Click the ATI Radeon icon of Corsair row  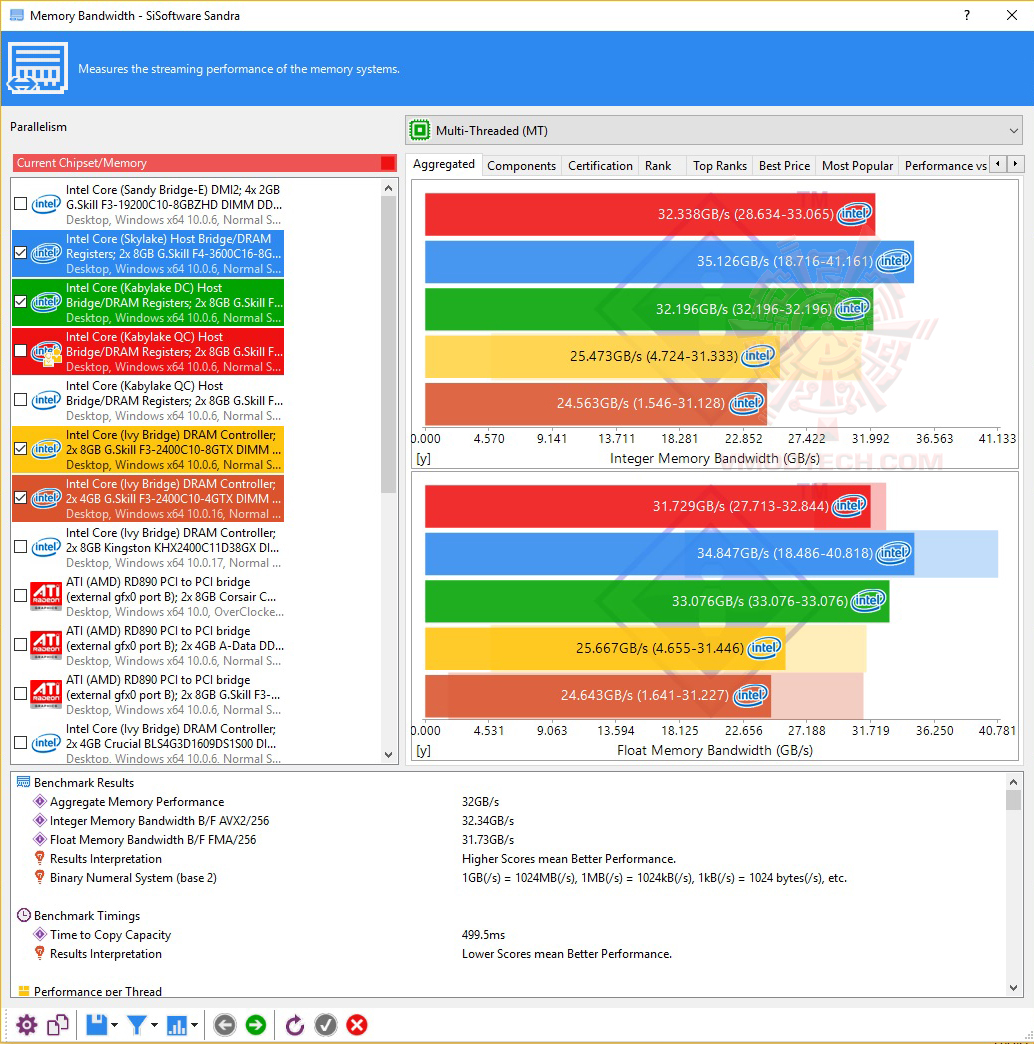47,596
